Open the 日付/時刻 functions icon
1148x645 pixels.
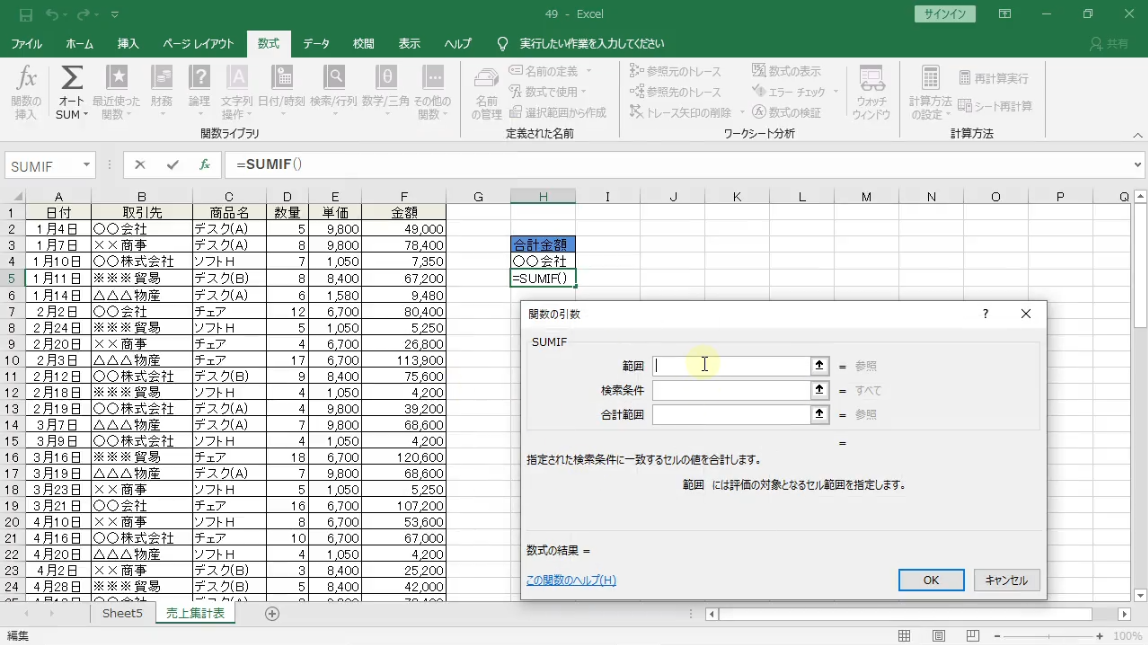(x=281, y=92)
